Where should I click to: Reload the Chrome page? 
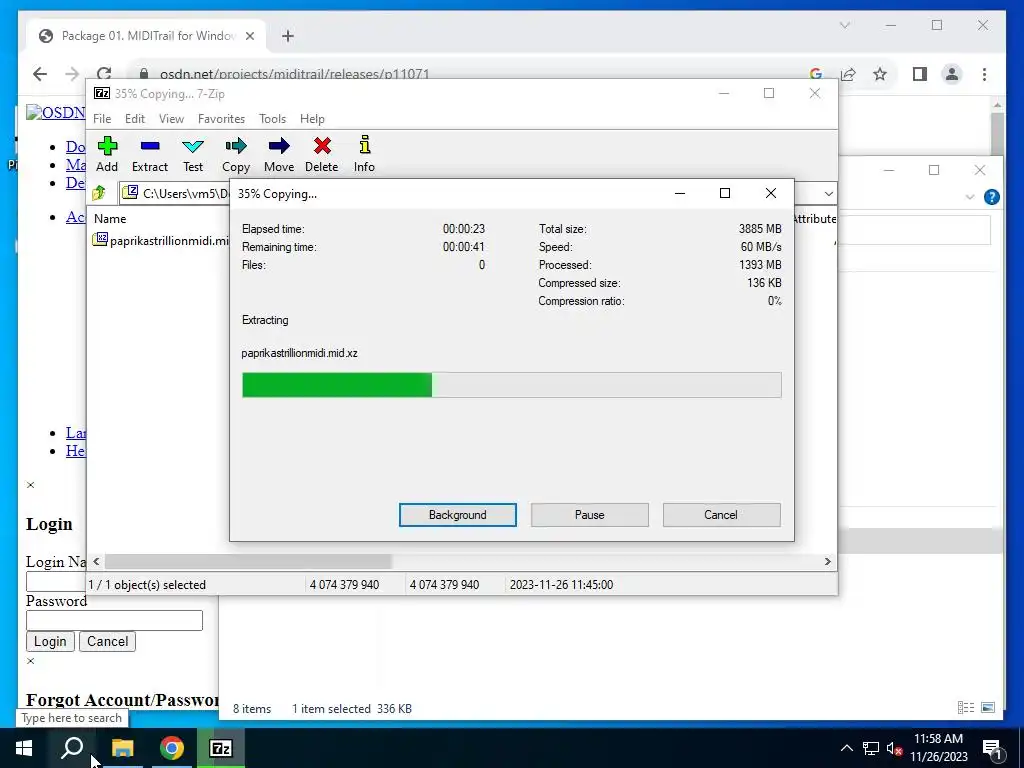[x=104, y=74]
